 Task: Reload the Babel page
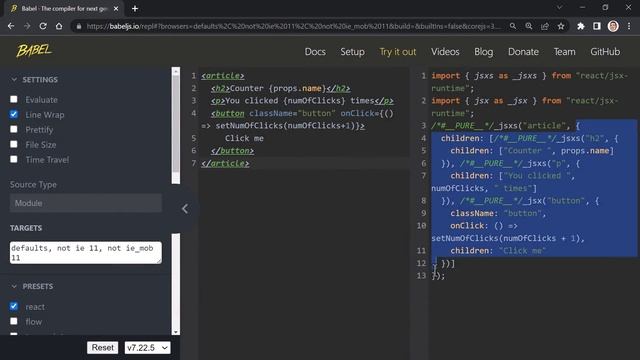tap(43, 26)
